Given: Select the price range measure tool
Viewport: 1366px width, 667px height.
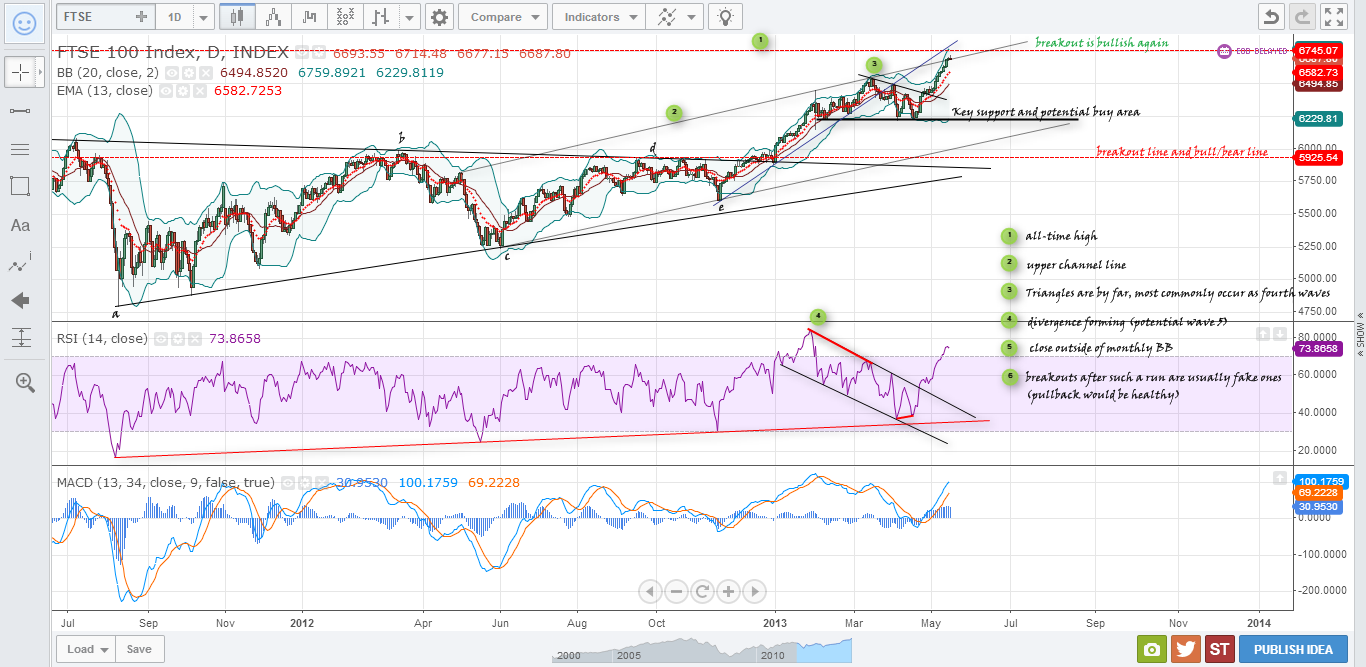Looking at the screenshot, I should point(20,338).
